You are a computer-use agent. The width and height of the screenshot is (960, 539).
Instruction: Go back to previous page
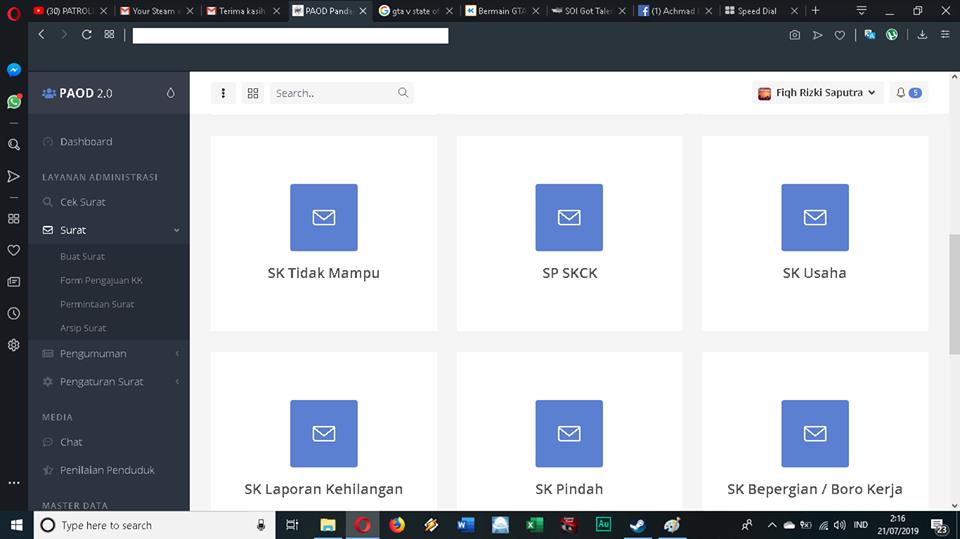pyautogui.click(x=42, y=34)
